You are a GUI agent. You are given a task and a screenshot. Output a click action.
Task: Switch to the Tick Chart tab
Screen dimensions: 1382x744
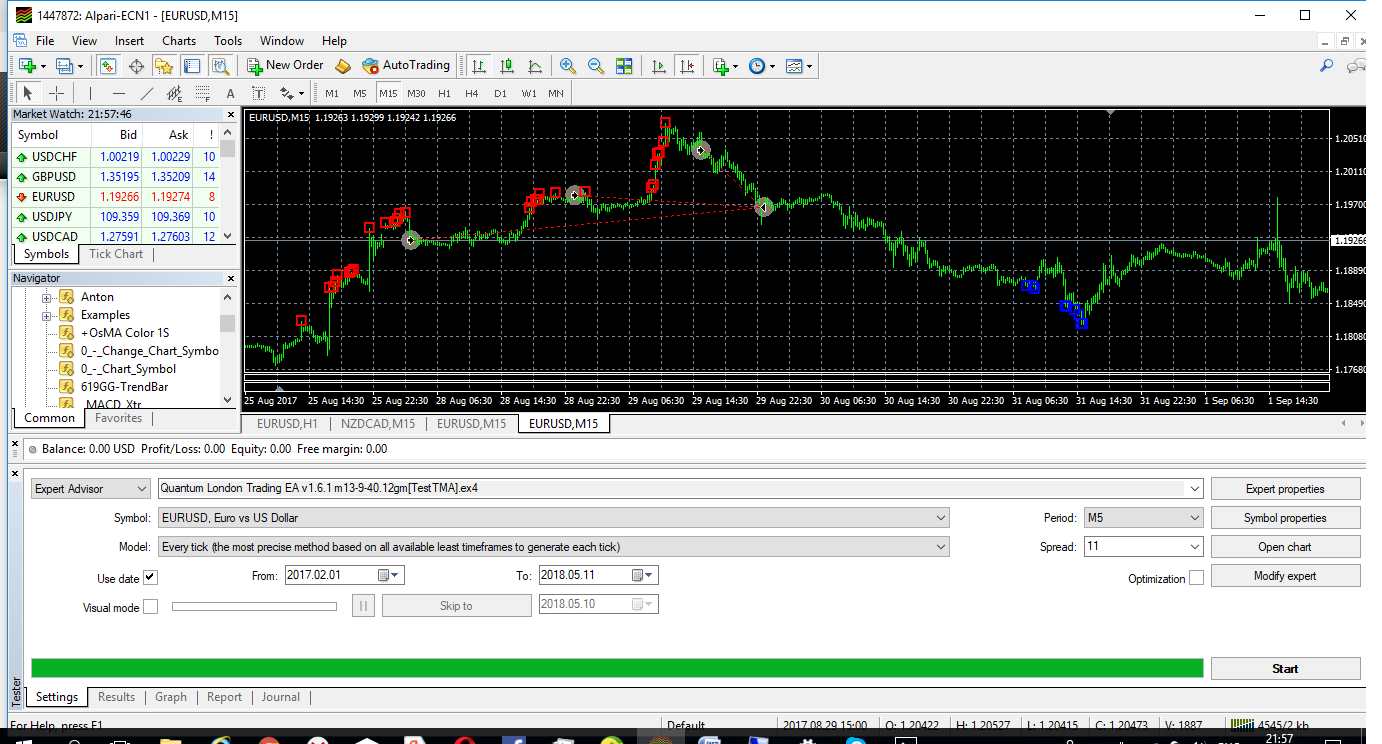coord(116,254)
